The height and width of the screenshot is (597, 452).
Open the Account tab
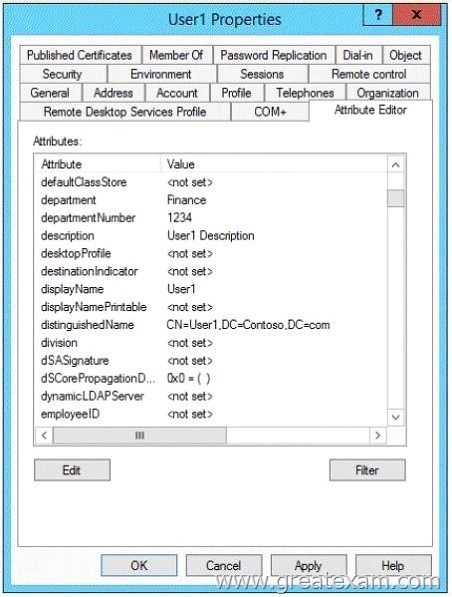(x=177, y=93)
